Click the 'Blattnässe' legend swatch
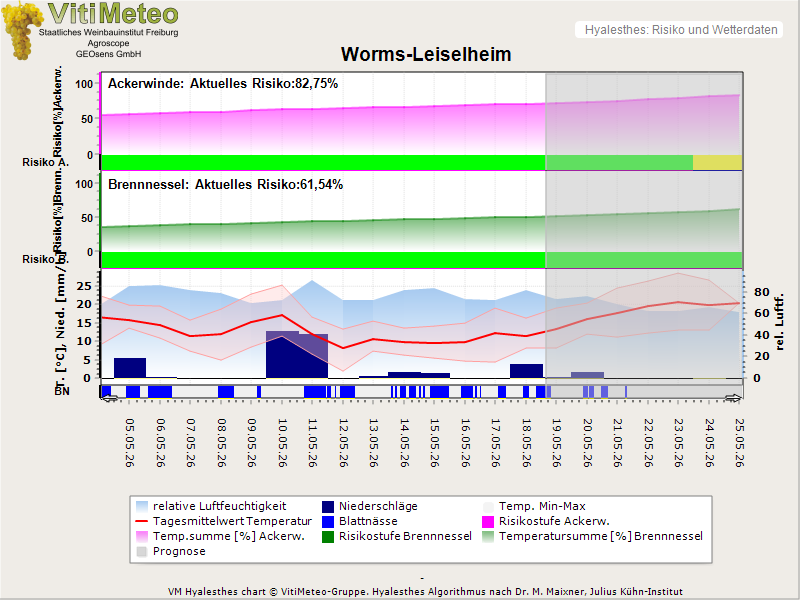 [328, 521]
